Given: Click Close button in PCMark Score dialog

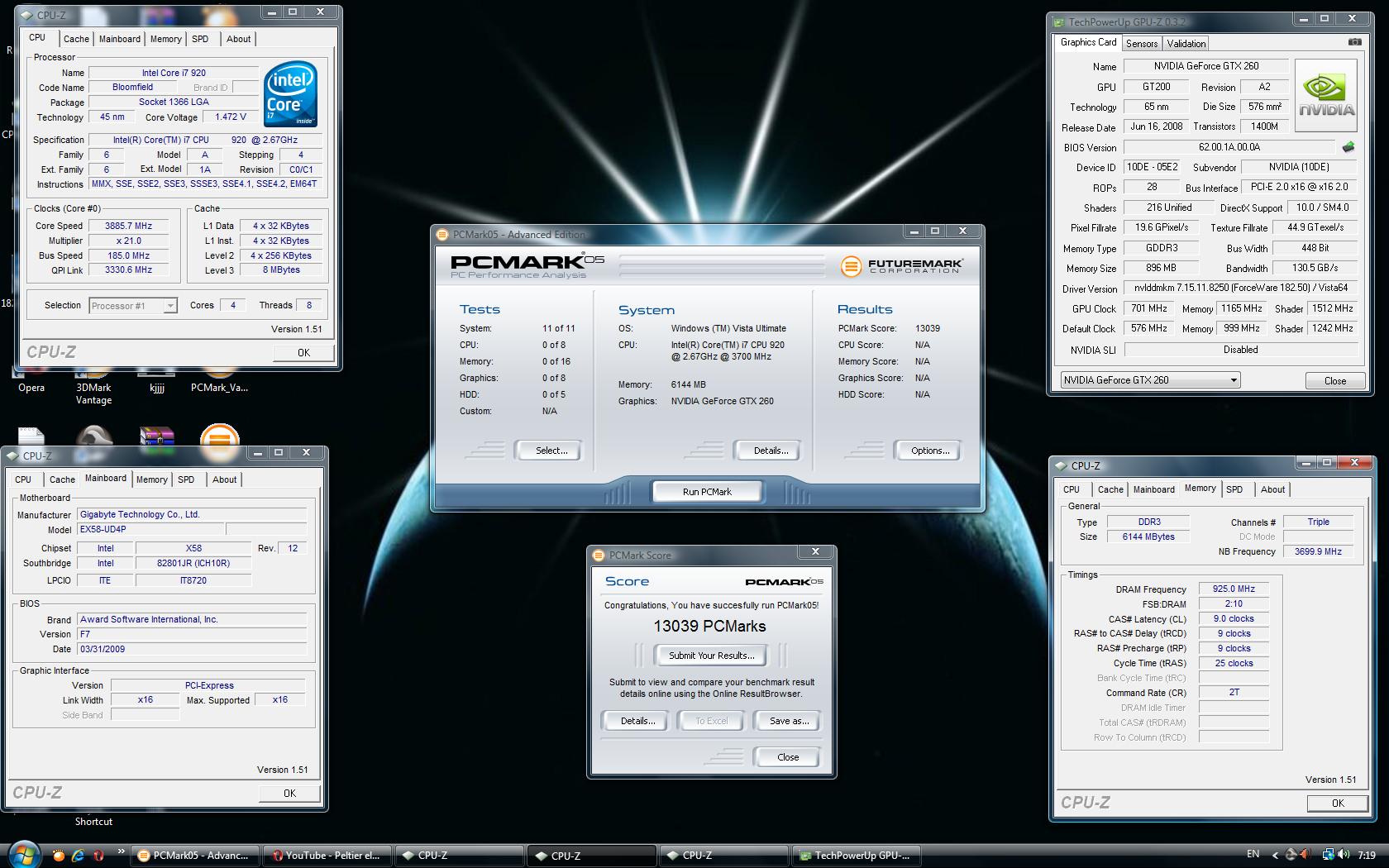Looking at the screenshot, I should tap(787, 757).
